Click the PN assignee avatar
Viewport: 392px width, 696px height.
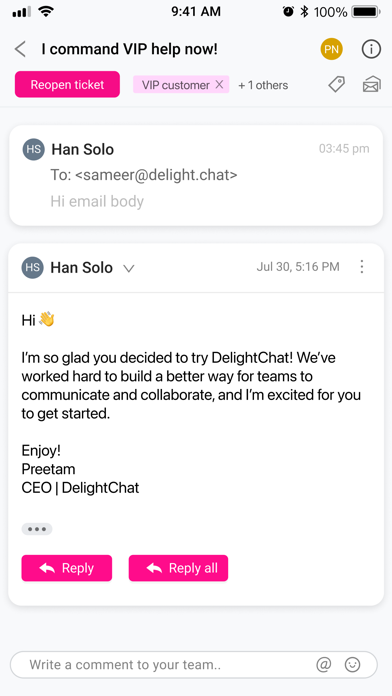pos(332,49)
